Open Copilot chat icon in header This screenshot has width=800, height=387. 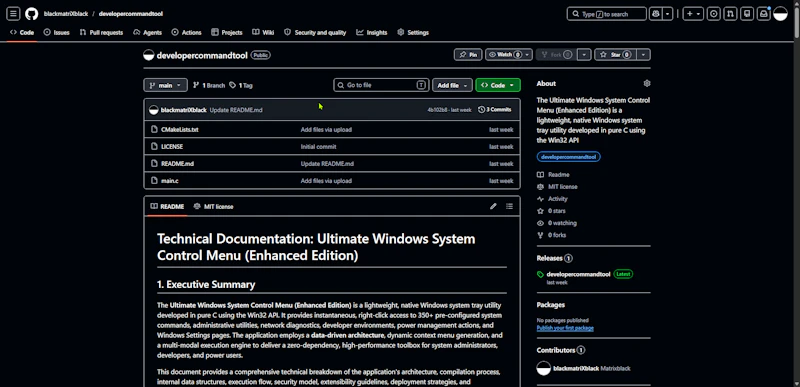tap(655, 14)
